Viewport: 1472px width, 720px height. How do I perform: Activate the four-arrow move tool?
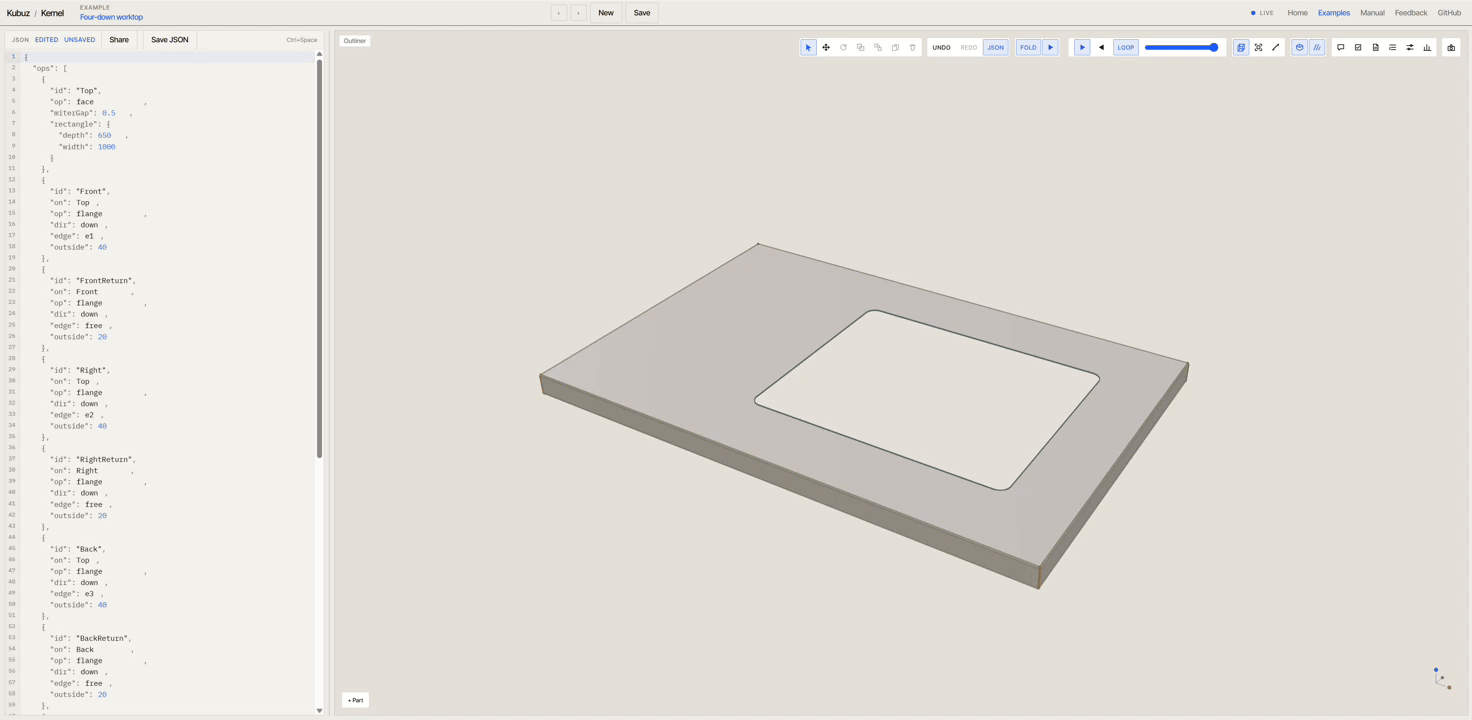826,47
